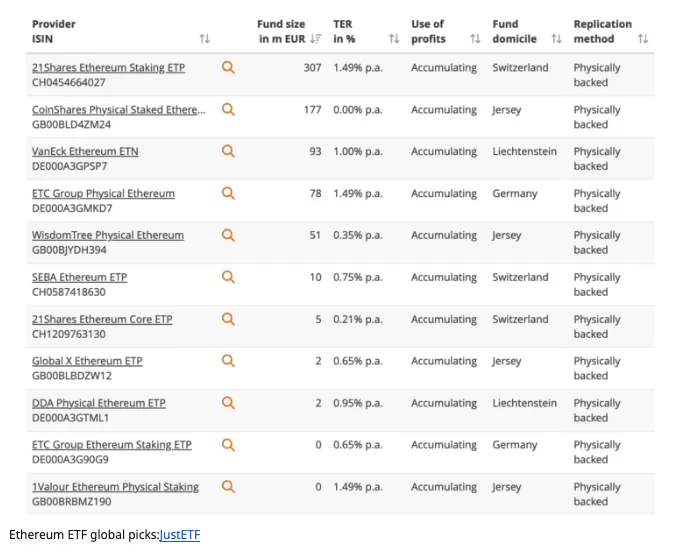Open magnifier icon for VanEck Ethereum ETN

coord(228,151)
